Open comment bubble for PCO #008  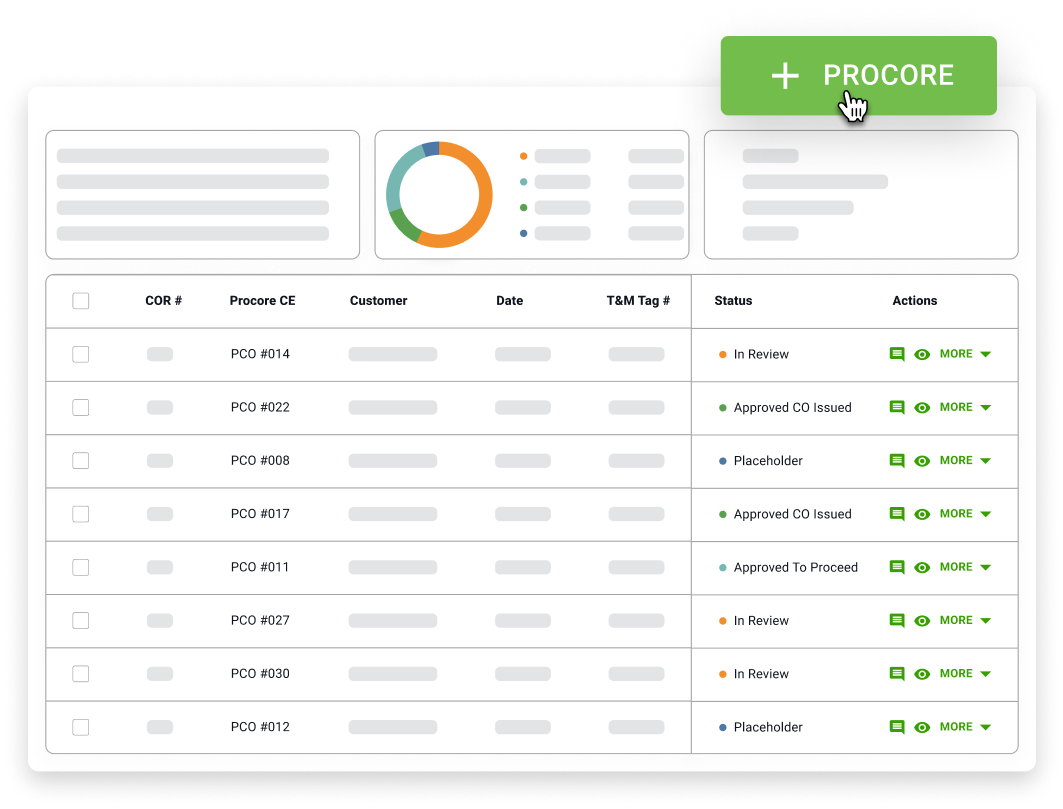[x=897, y=461]
